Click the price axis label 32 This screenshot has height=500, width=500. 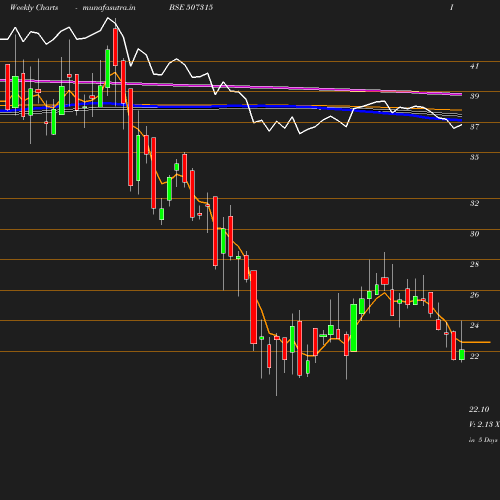474,203
